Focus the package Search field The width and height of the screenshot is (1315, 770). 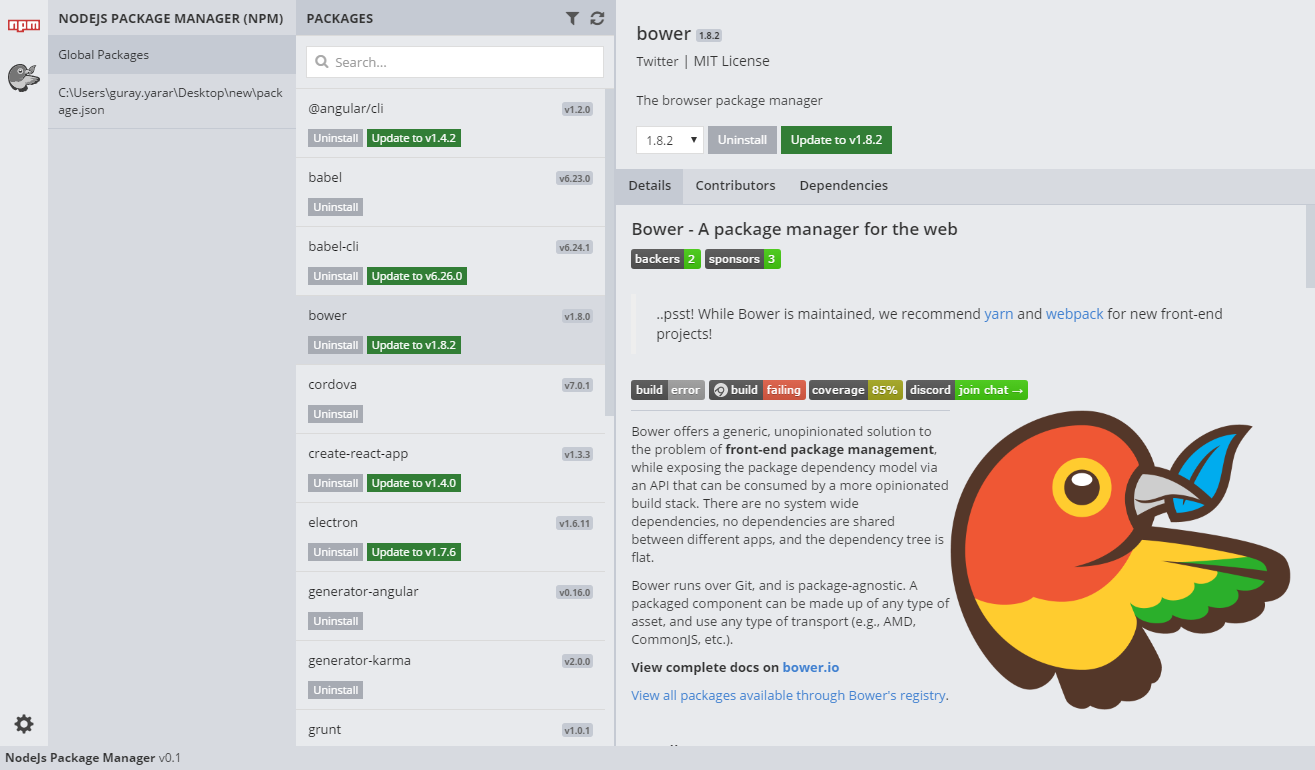pos(455,62)
